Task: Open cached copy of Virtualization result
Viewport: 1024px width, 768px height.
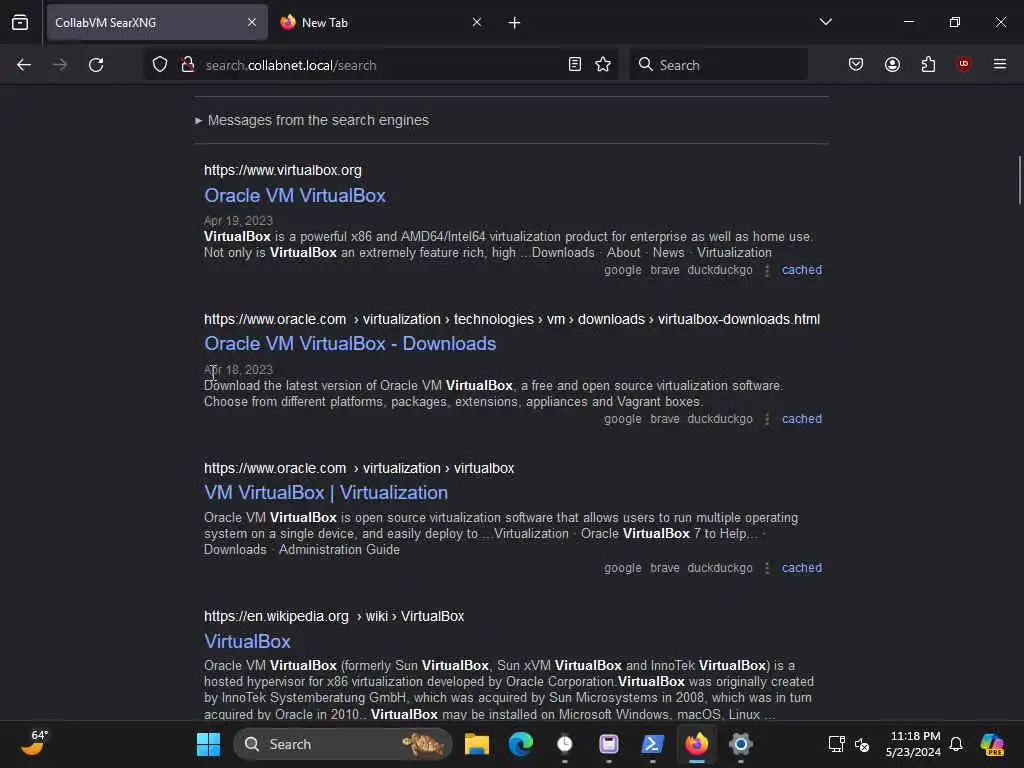Action: 801,568
